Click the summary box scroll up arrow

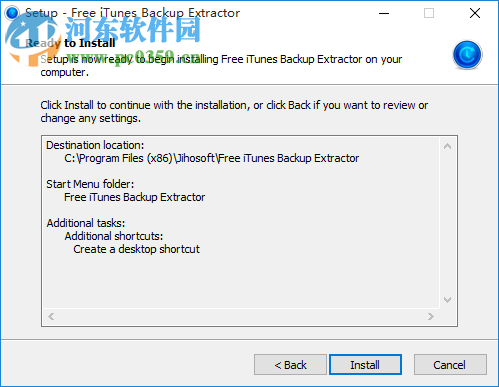click(x=448, y=146)
